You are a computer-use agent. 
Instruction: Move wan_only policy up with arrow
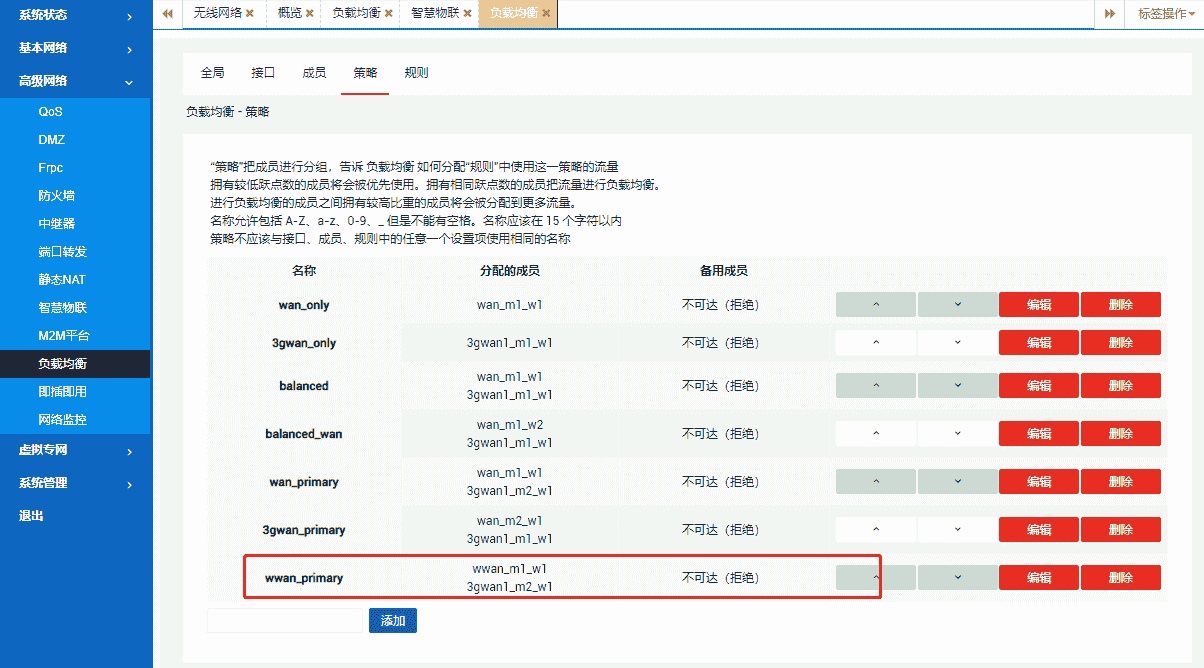[x=876, y=305]
